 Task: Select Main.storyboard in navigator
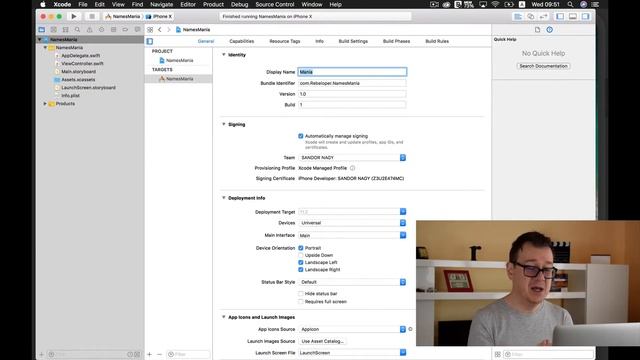(x=78, y=71)
